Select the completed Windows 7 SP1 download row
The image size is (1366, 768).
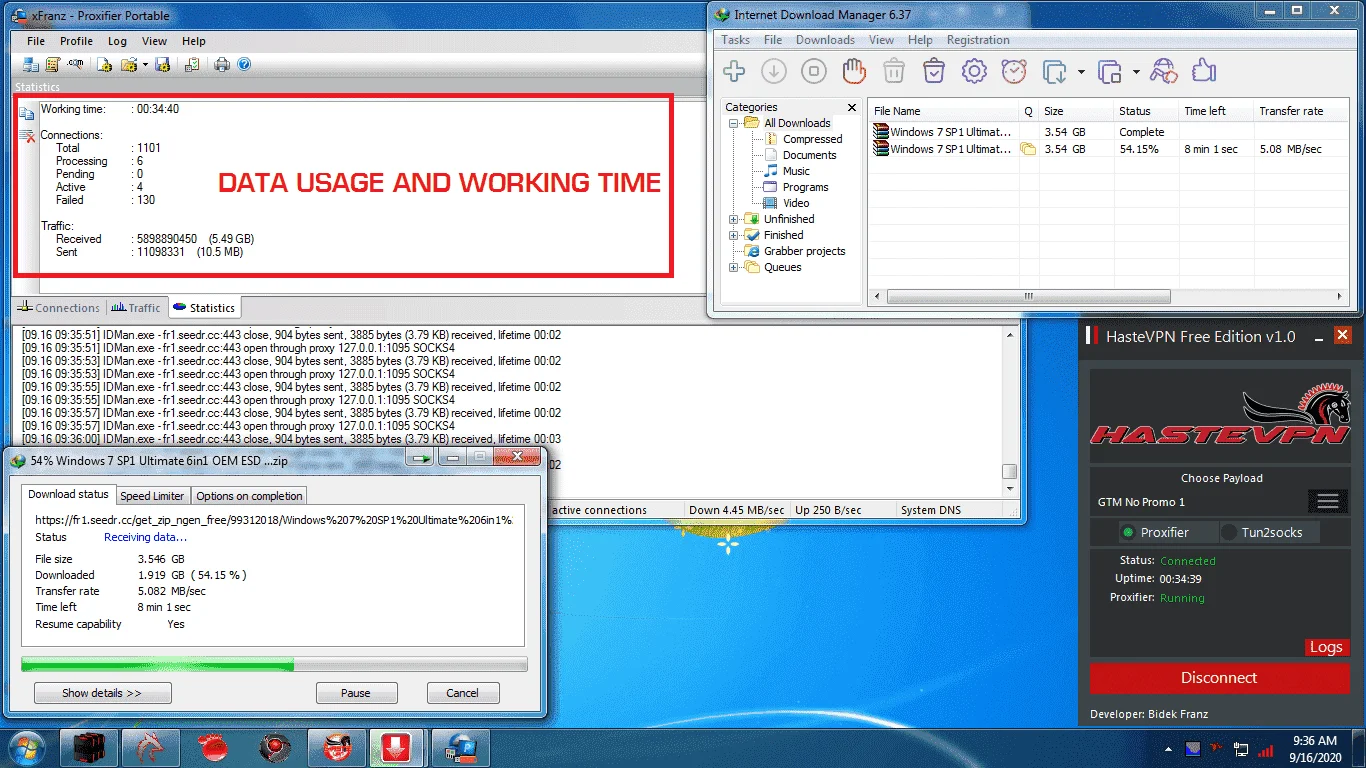[x=1106, y=132]
